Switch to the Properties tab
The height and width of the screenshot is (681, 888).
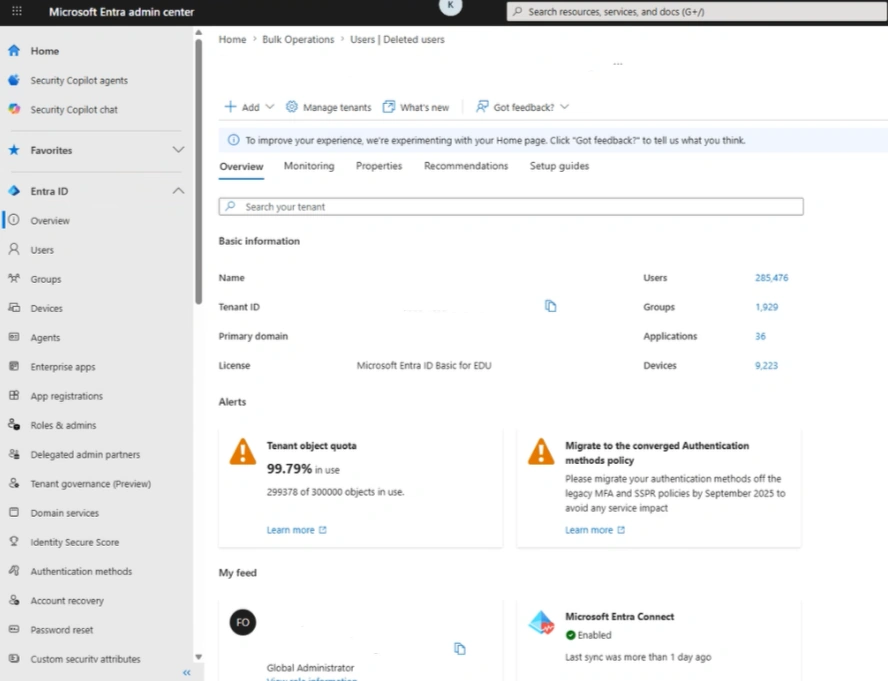(x=379, y=166)
